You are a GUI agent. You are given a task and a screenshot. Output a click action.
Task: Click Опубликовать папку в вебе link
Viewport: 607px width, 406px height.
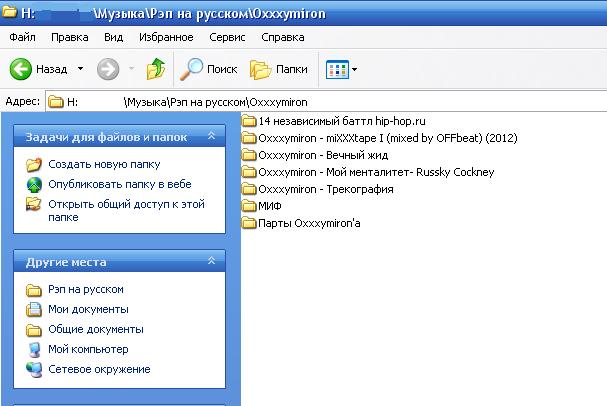pos(120,184)
